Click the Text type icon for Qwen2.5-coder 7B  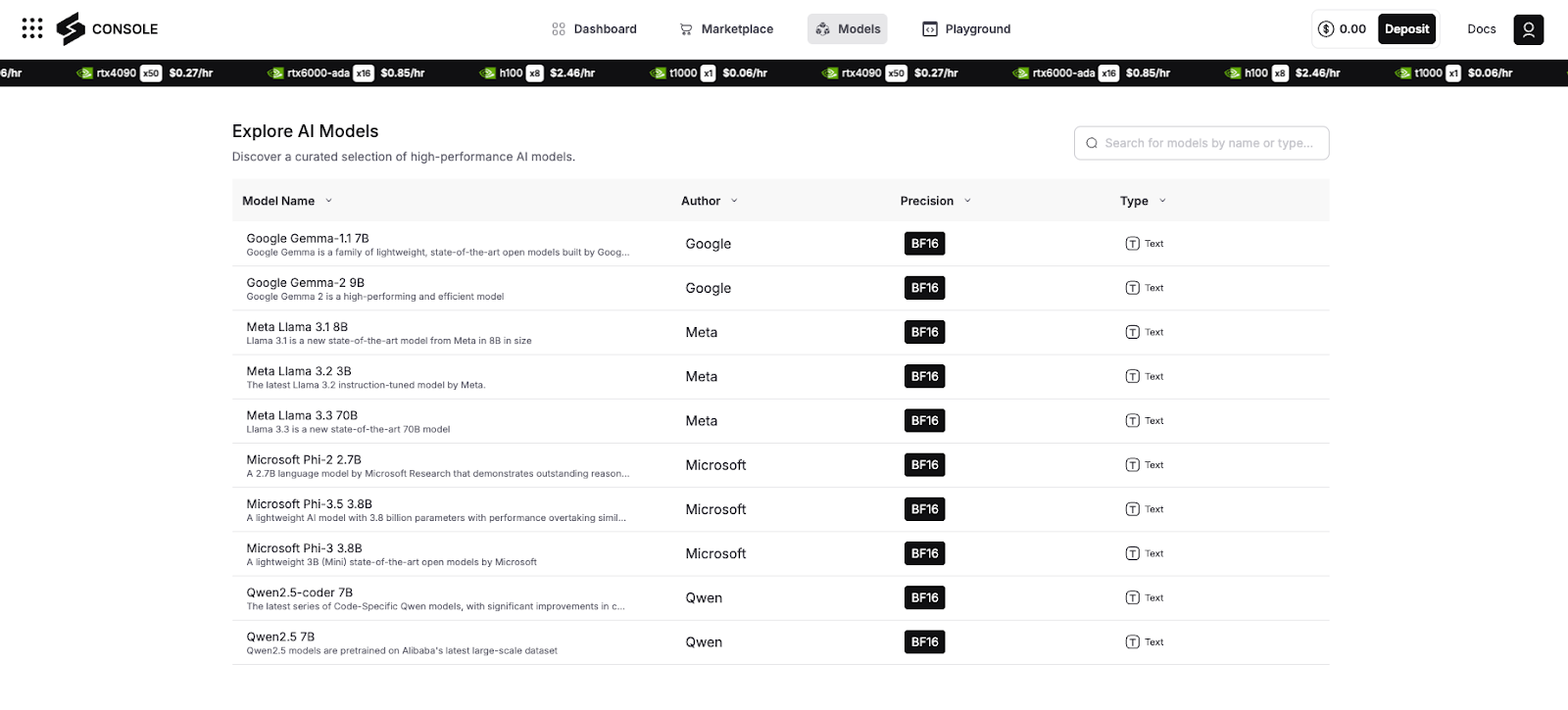tap(1133, 597)
